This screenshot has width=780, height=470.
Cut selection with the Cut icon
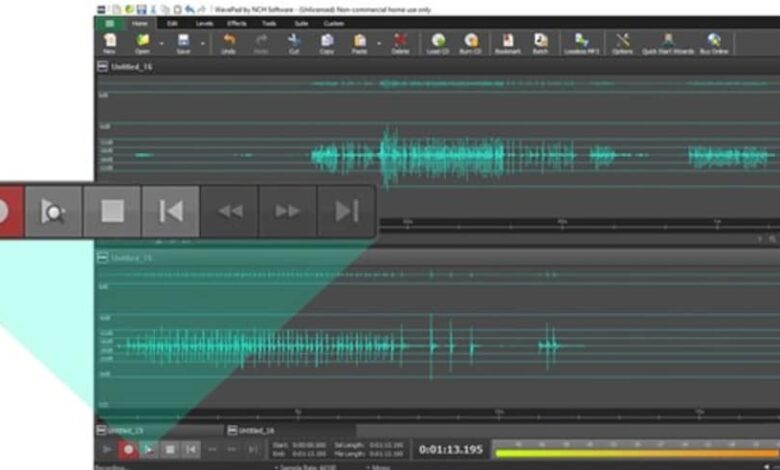click(x=294, y=43)
